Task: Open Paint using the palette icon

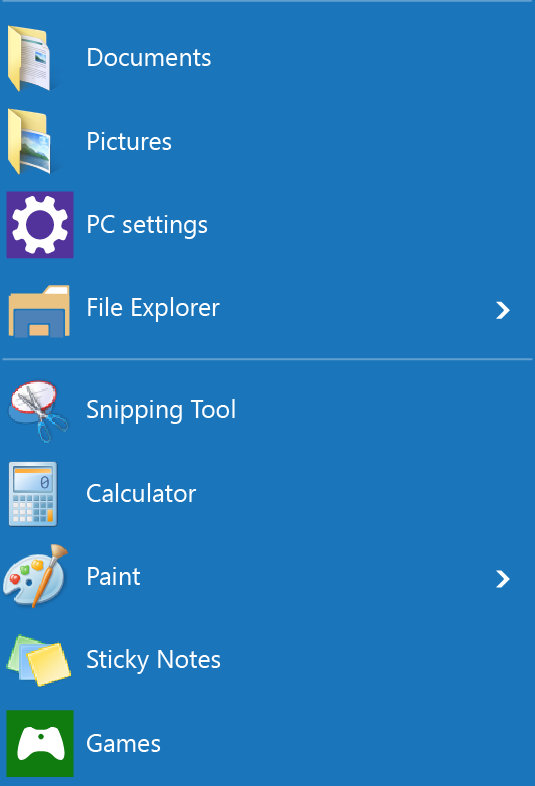Action: [35, 576]
